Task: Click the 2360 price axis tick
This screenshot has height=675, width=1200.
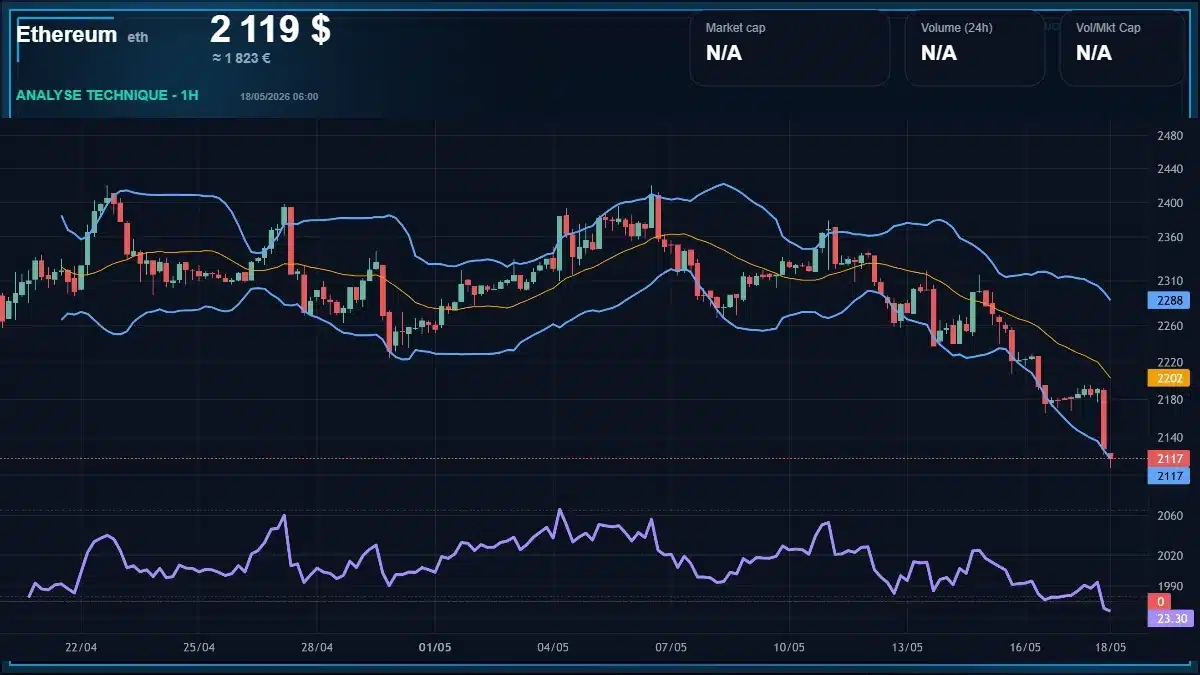Action: pos(1169,238)
